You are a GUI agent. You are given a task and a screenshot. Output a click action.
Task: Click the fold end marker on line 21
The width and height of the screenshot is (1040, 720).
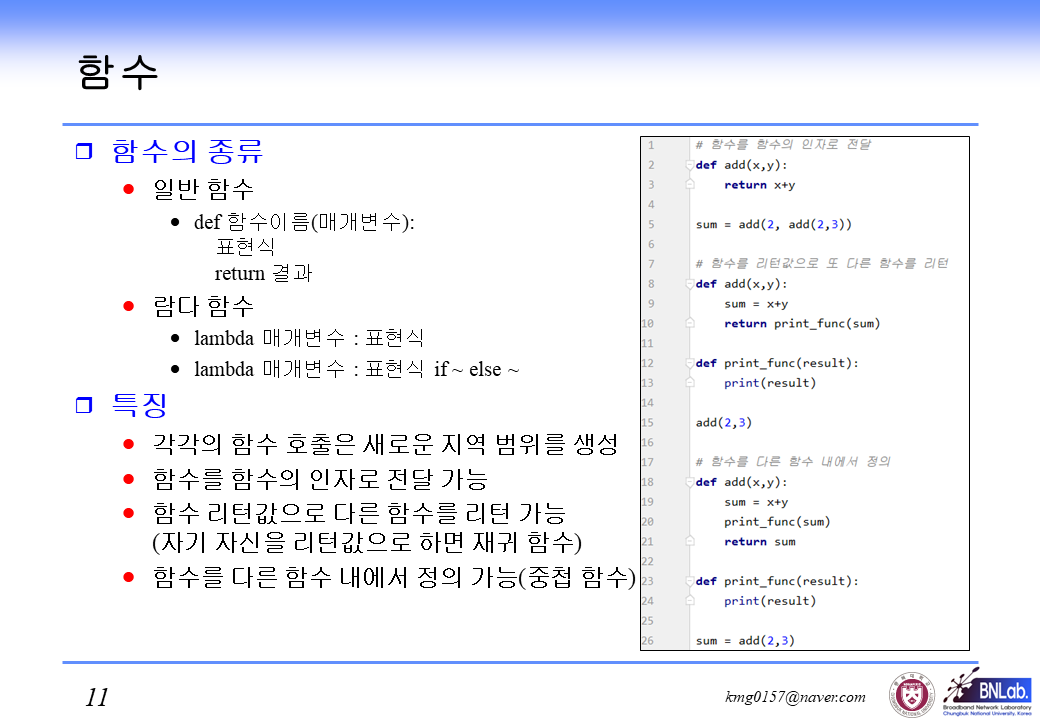coord(690,541)
